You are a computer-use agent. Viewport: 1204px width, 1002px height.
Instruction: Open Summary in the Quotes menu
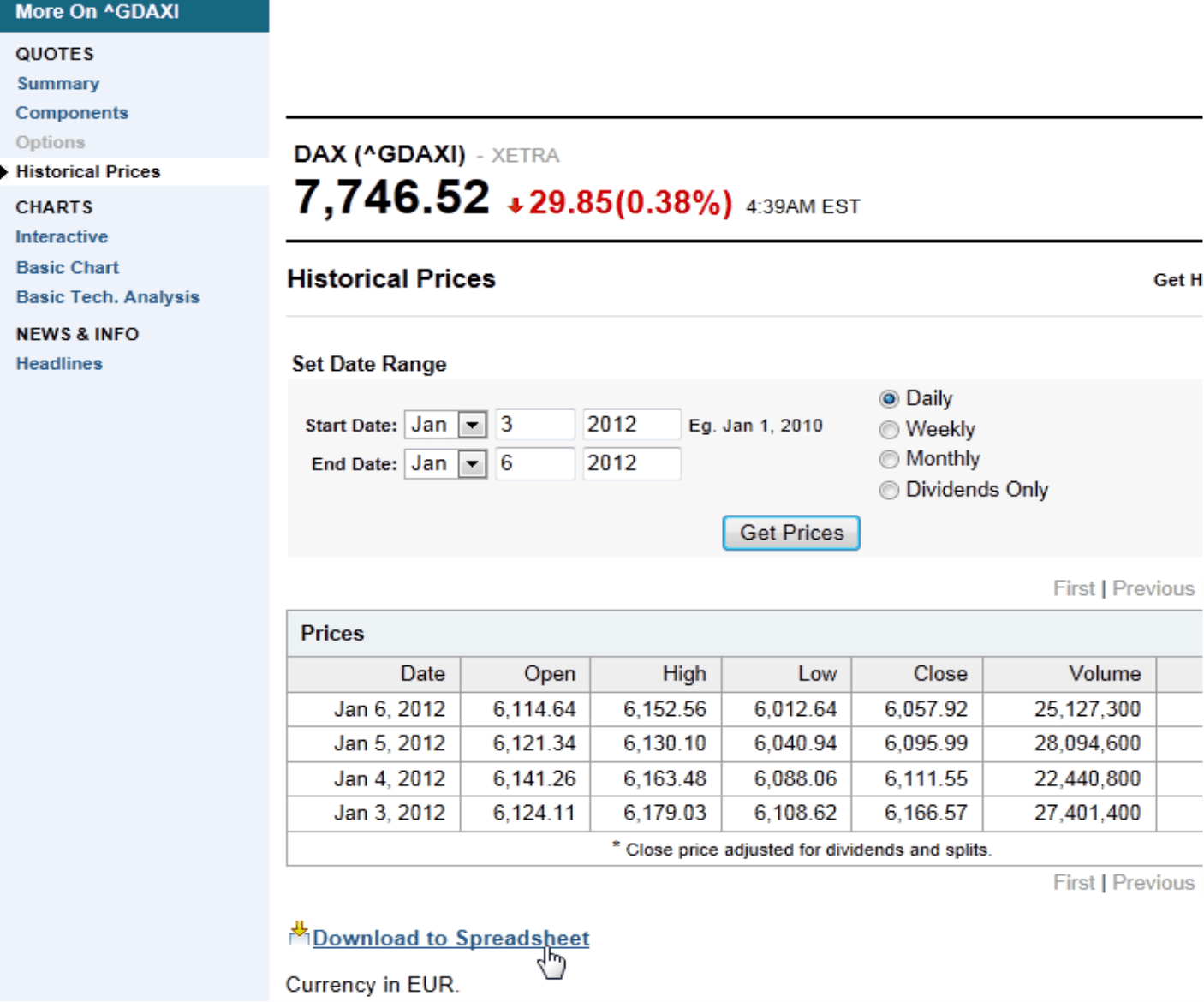pos(58,83)
